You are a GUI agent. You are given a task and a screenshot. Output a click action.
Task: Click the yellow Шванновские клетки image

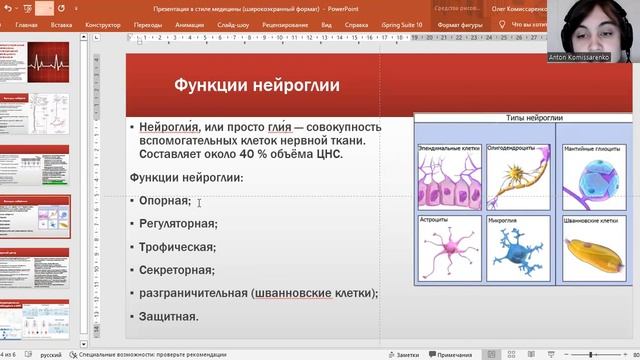(x=594, y=249)
